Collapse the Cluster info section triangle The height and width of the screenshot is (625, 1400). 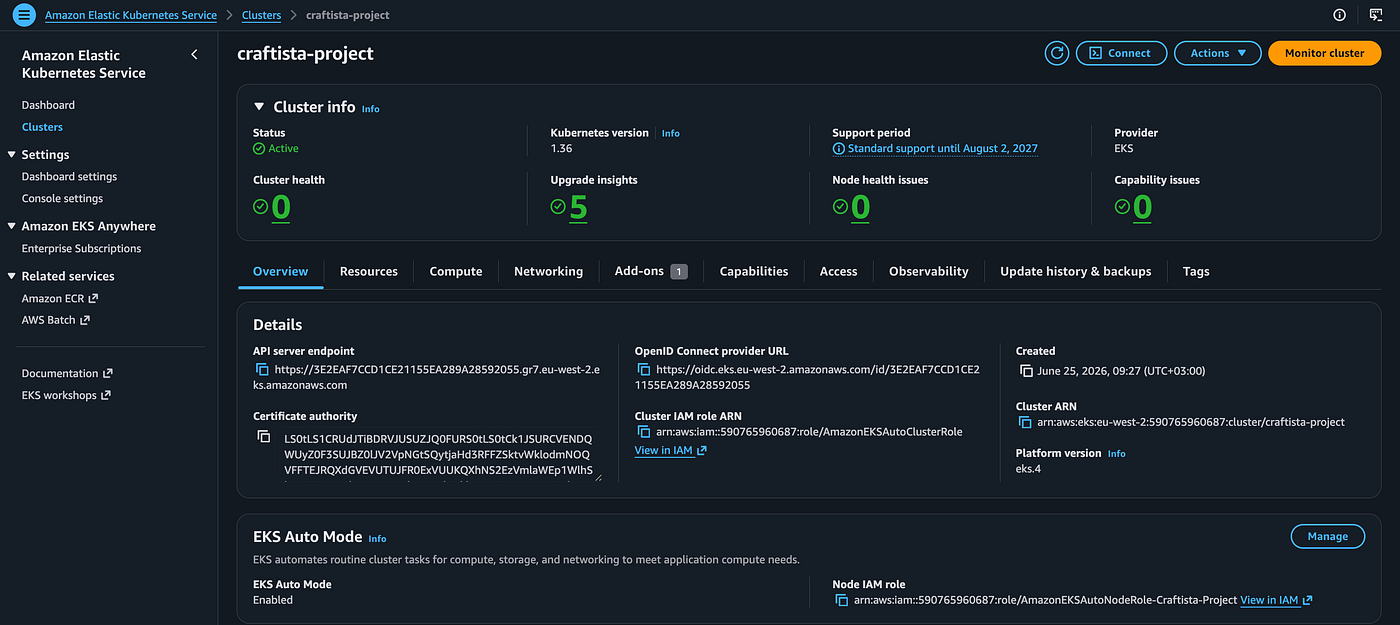(260, 106)
